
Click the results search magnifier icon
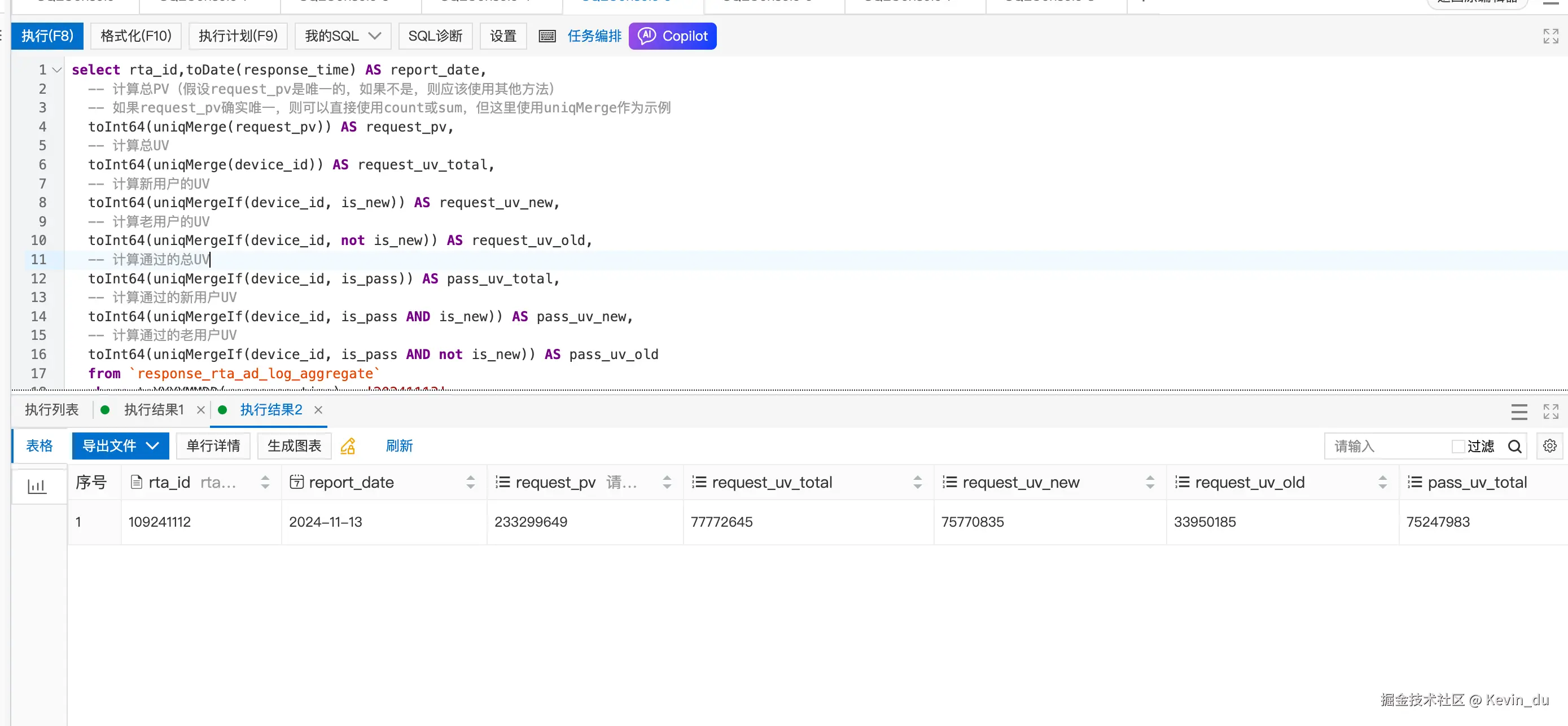click(1514, 447)
